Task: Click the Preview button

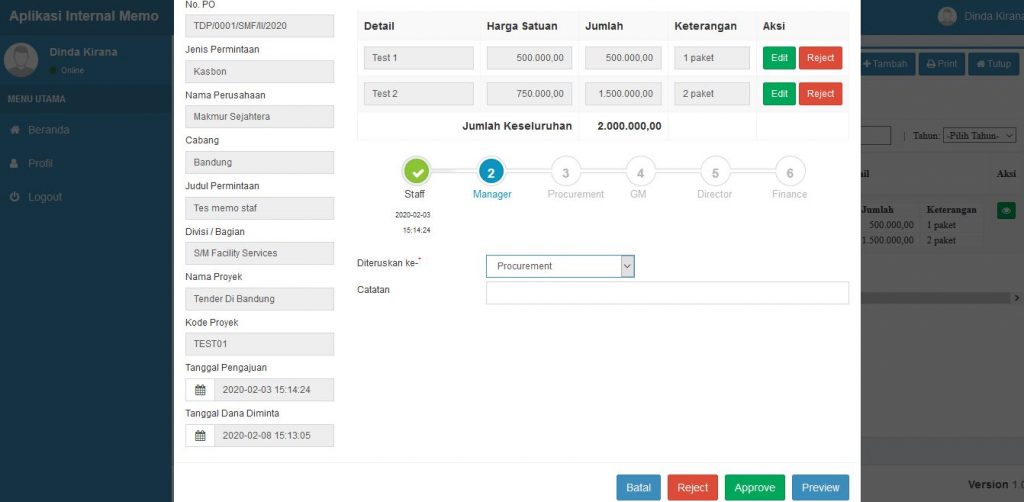Action: (820, 488)
